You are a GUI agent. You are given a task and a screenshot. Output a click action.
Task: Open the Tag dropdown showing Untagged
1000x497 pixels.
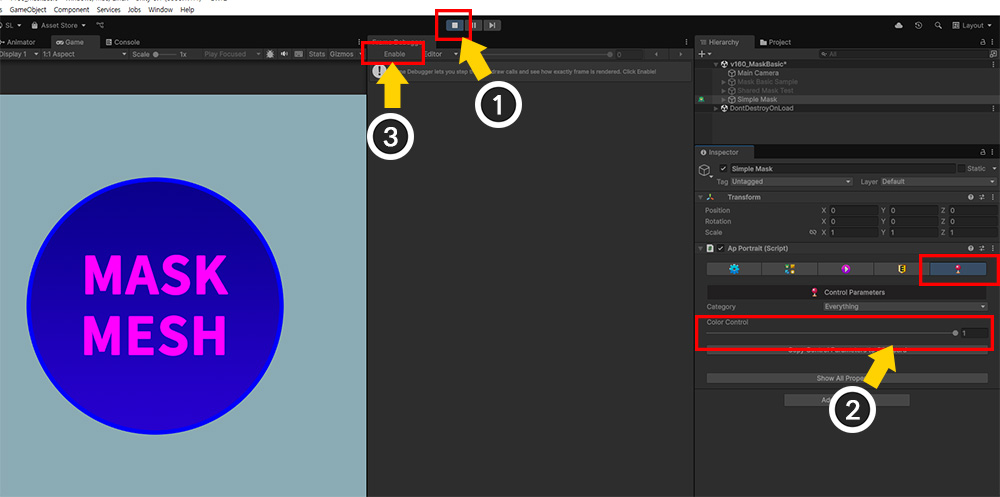click(x=791, y=182)
